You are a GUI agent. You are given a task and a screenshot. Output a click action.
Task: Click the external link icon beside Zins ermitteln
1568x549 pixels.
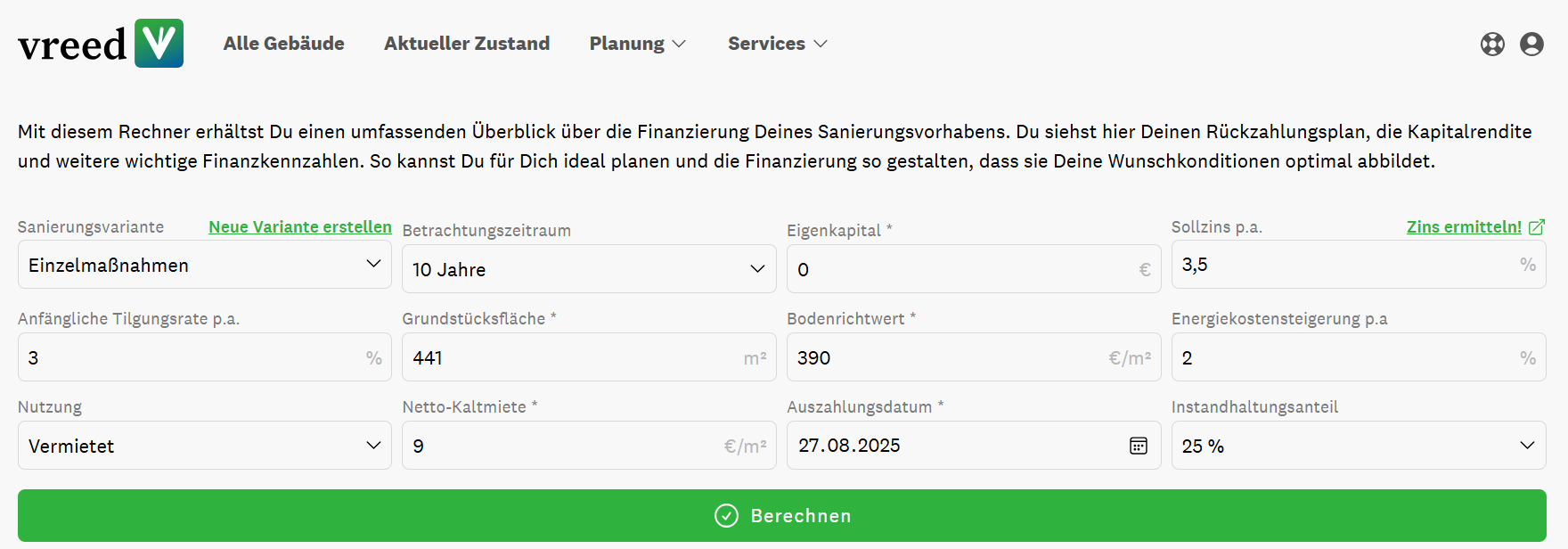1537,227
